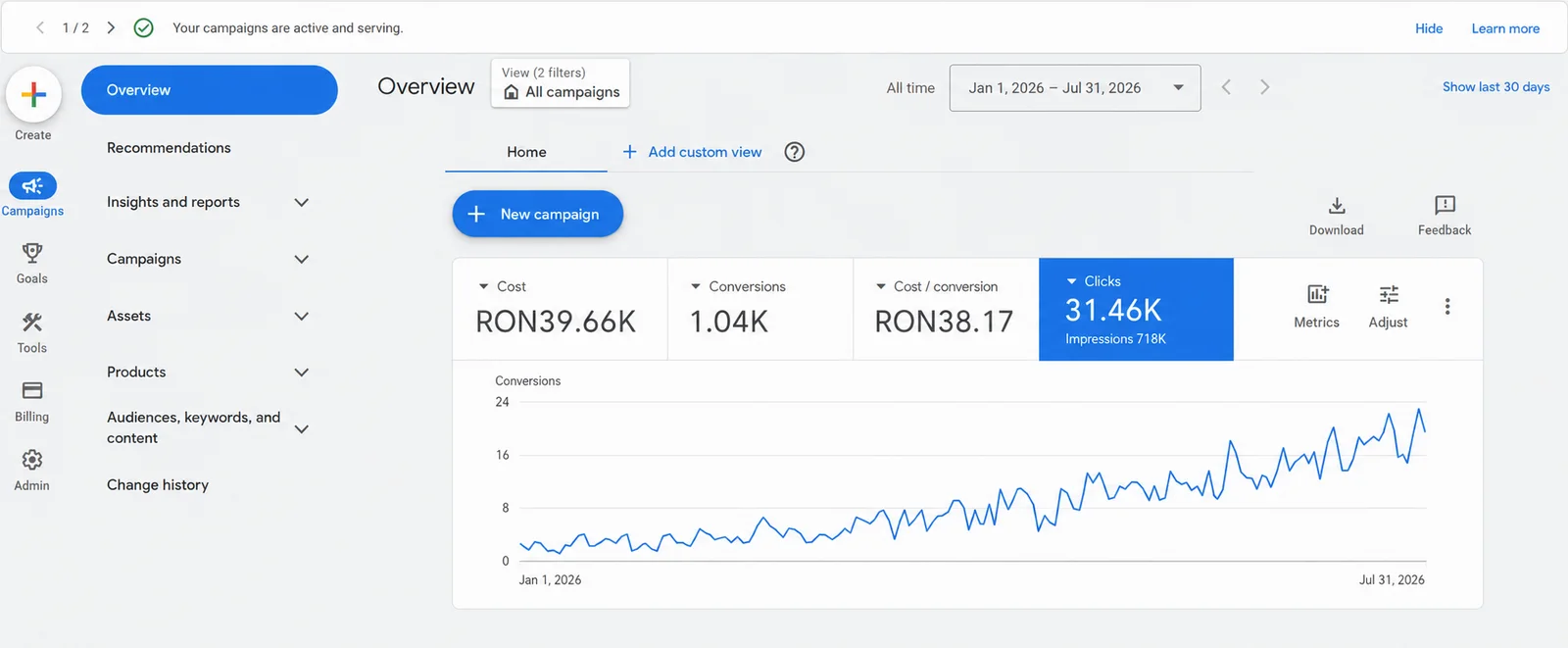Go to next notification arrow

click(111, 27)
